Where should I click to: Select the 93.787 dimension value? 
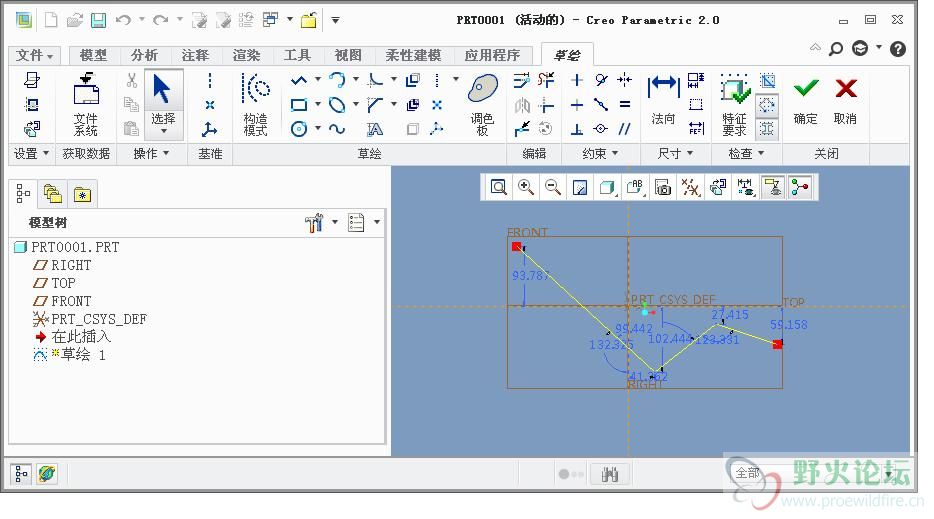pos(530,276)
